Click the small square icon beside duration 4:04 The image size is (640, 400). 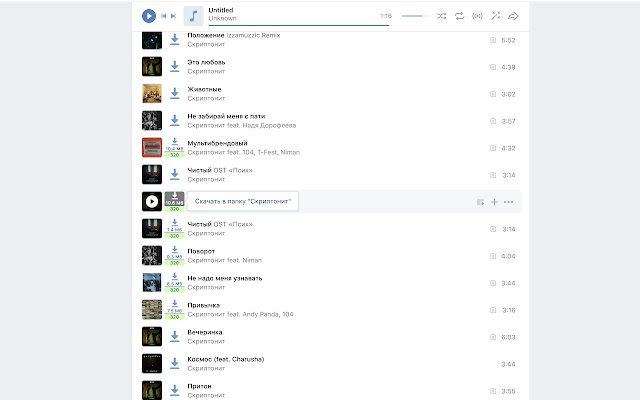(493, 256)
